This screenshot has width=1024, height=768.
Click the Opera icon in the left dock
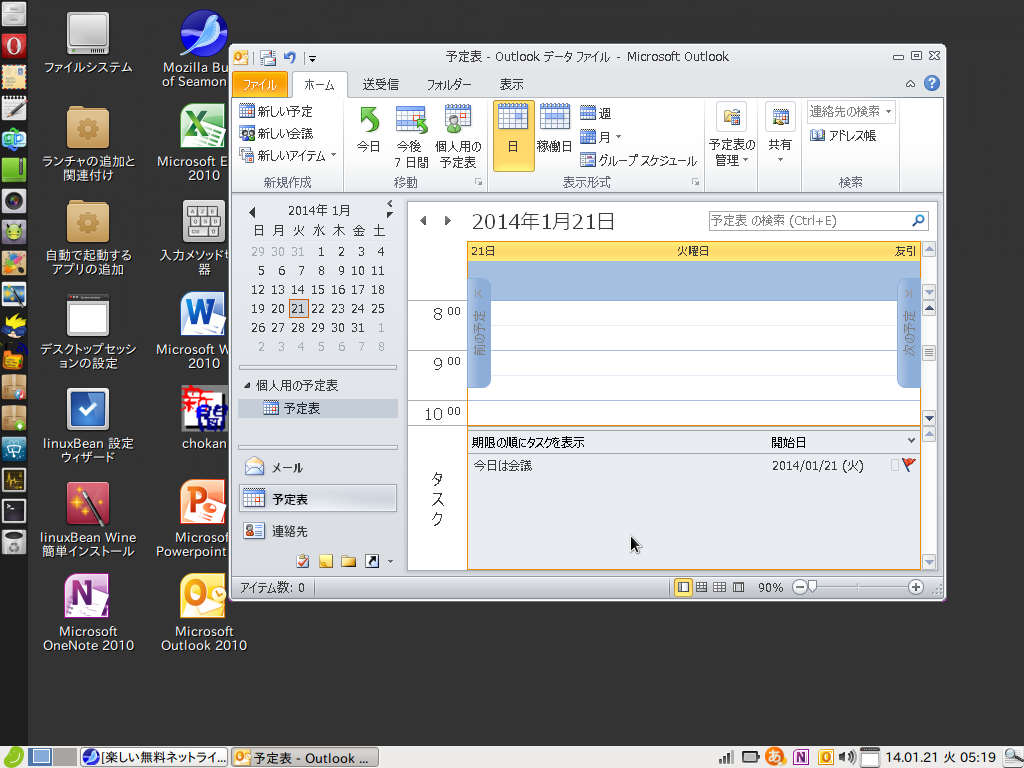tap(14, 46)
